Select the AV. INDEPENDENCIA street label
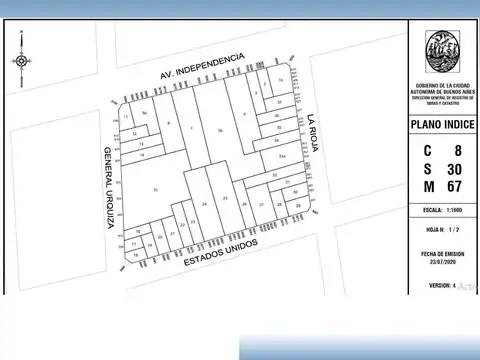The width and height of the screenshot is (480, 360). 202,66
